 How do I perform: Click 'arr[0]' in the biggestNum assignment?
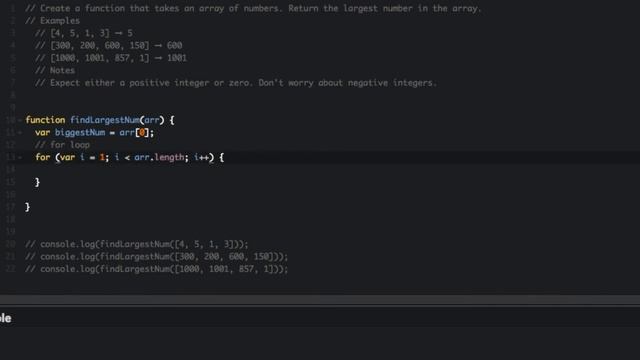(x=134, y=133)
